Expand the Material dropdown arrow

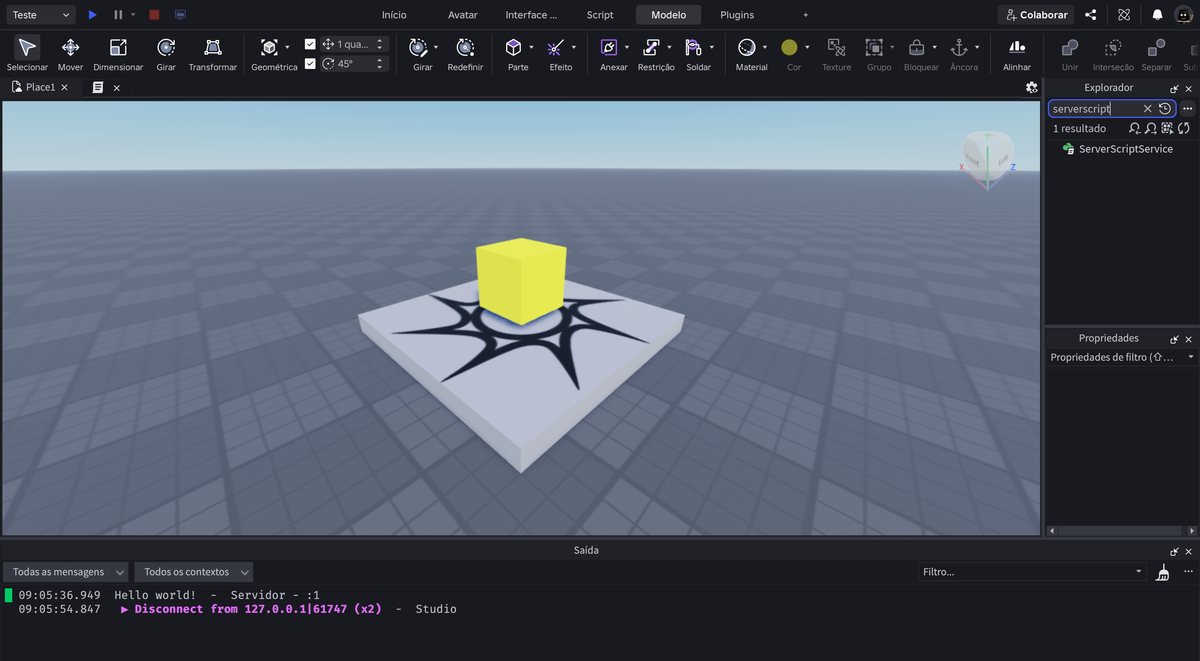coord(765,47)
